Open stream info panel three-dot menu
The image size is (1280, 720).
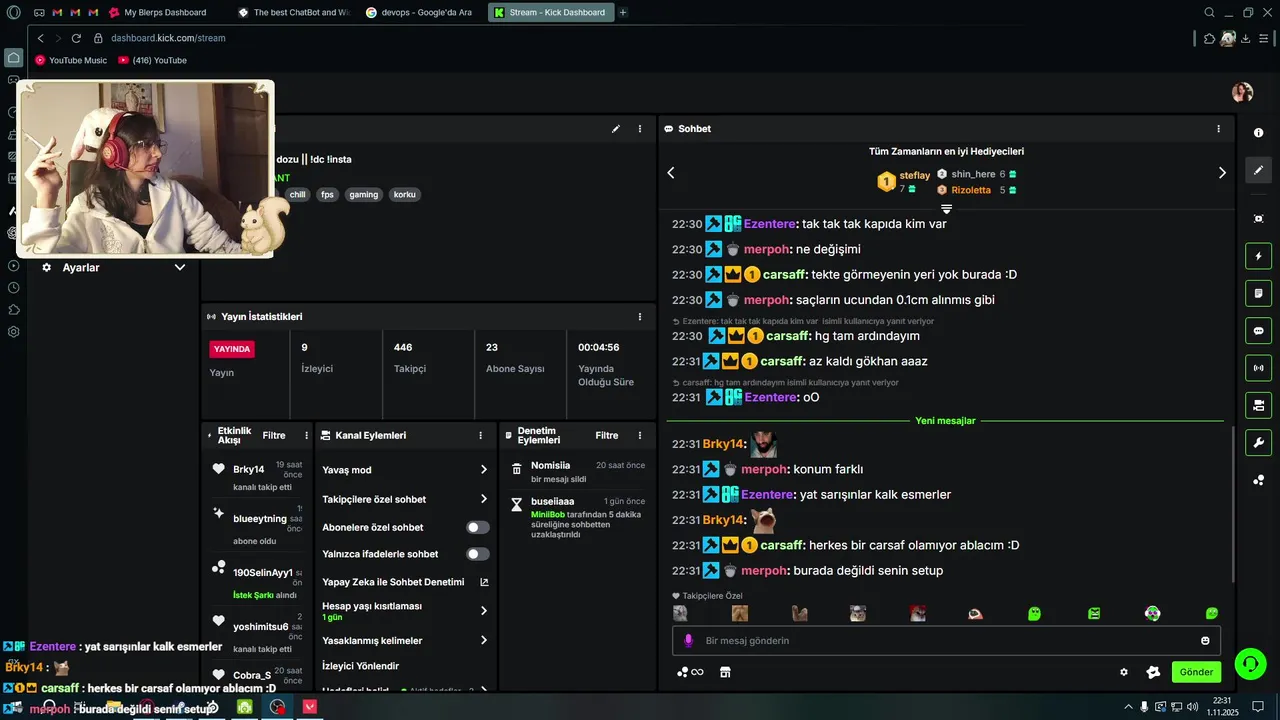click(x=640, y=129)
